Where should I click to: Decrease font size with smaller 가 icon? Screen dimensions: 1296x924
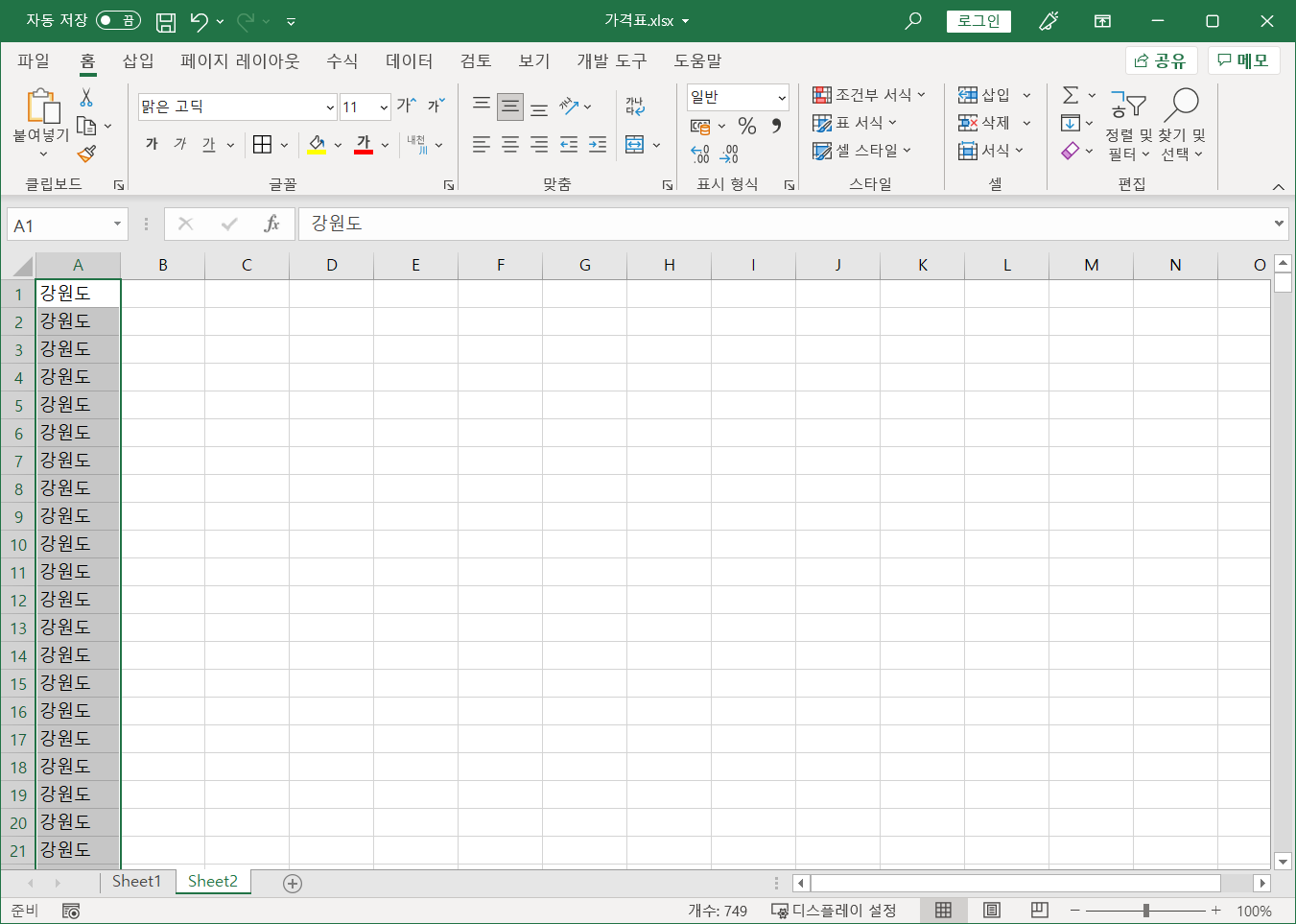pos(436,106)
